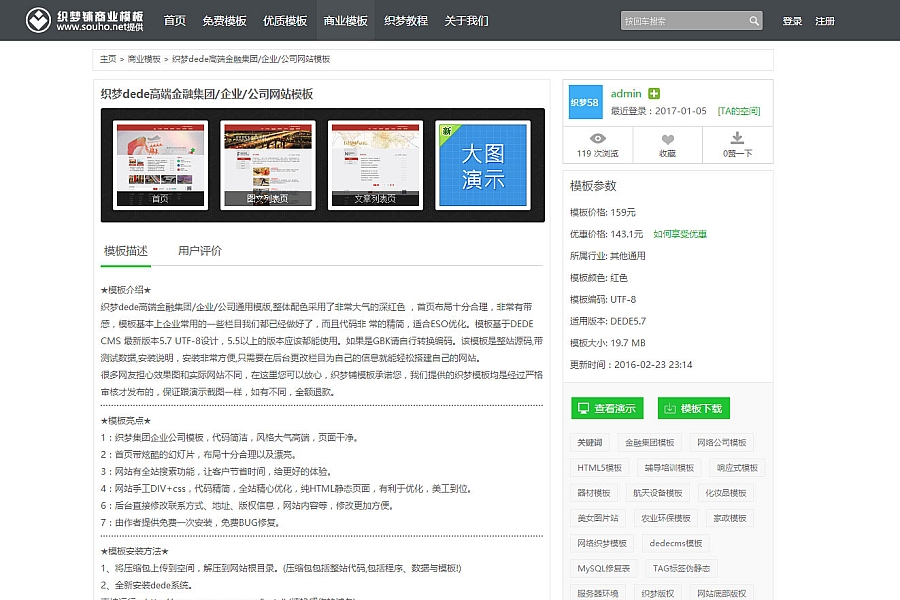
Task: Click the green 模板下载 button
Action: 694,408
